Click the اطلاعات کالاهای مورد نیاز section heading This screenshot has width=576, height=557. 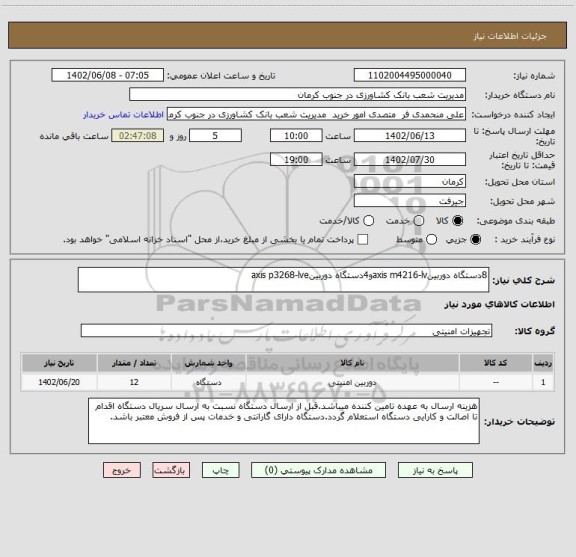[500, 305]
